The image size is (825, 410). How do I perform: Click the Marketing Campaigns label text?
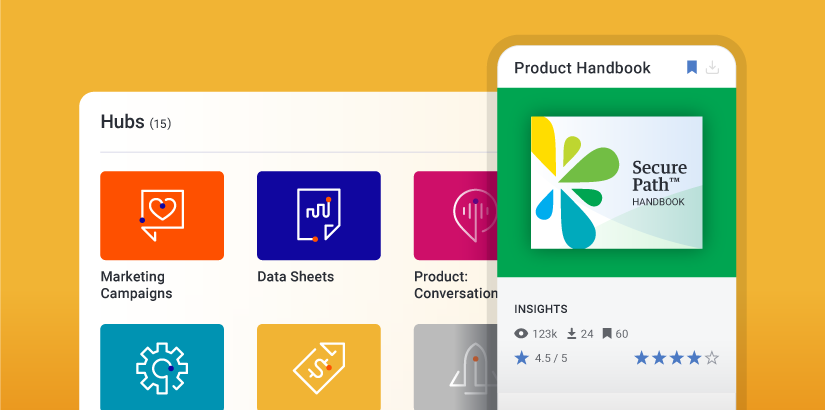[x=136, y=285]
